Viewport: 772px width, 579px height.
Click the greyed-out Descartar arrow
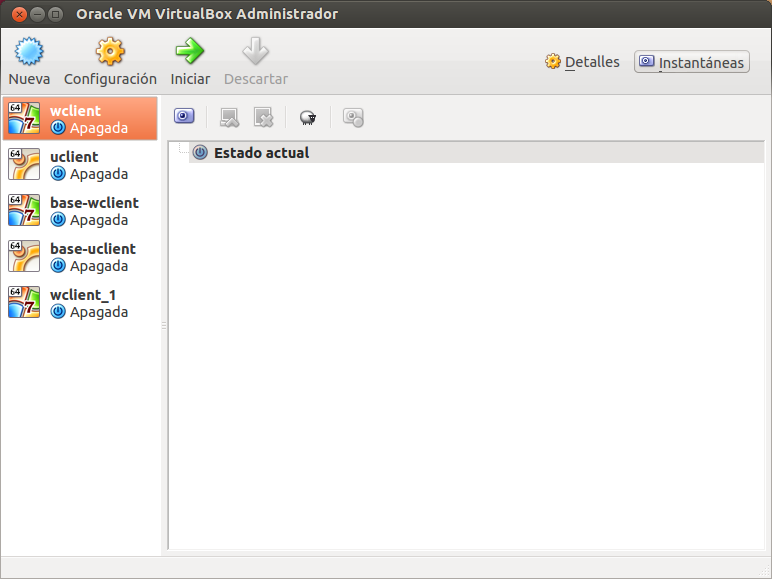[256, 61]
